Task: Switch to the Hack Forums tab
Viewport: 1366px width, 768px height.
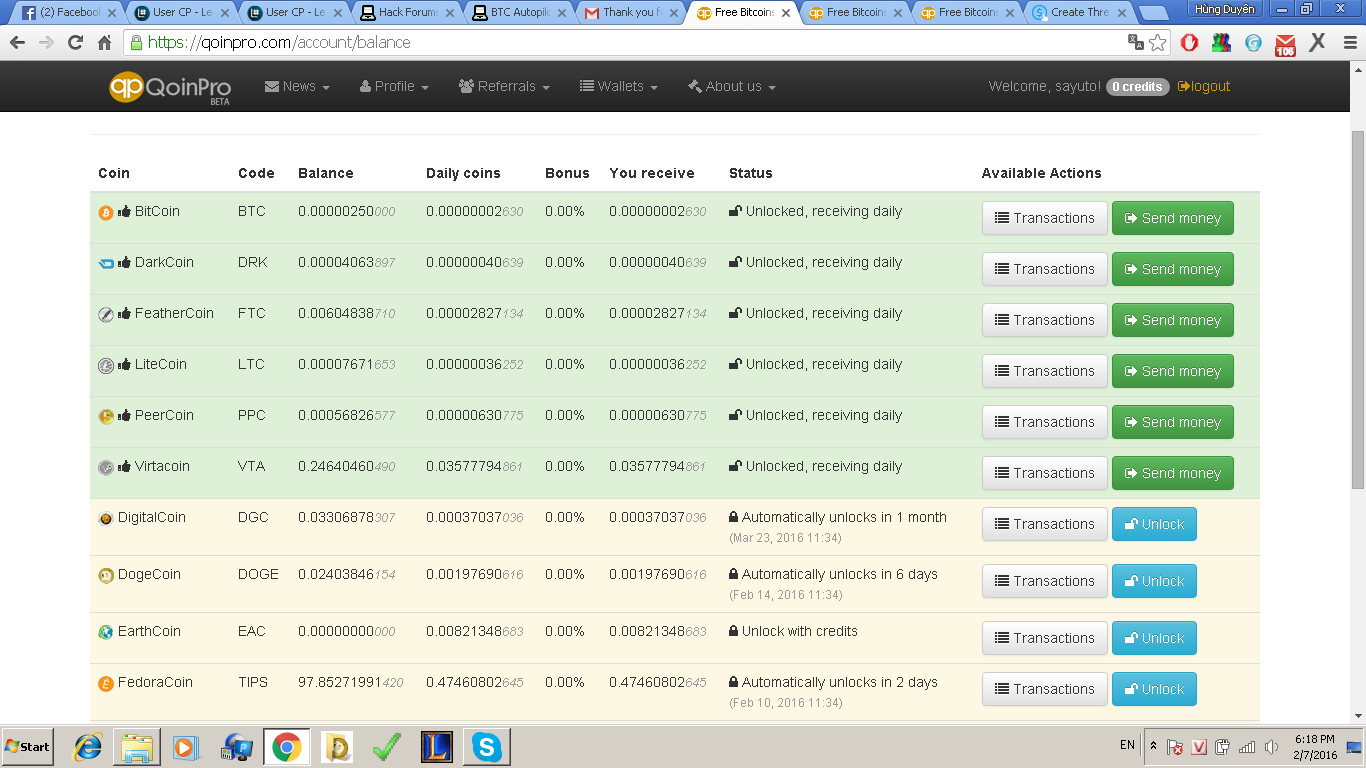Action: click(x=407, y=13)
